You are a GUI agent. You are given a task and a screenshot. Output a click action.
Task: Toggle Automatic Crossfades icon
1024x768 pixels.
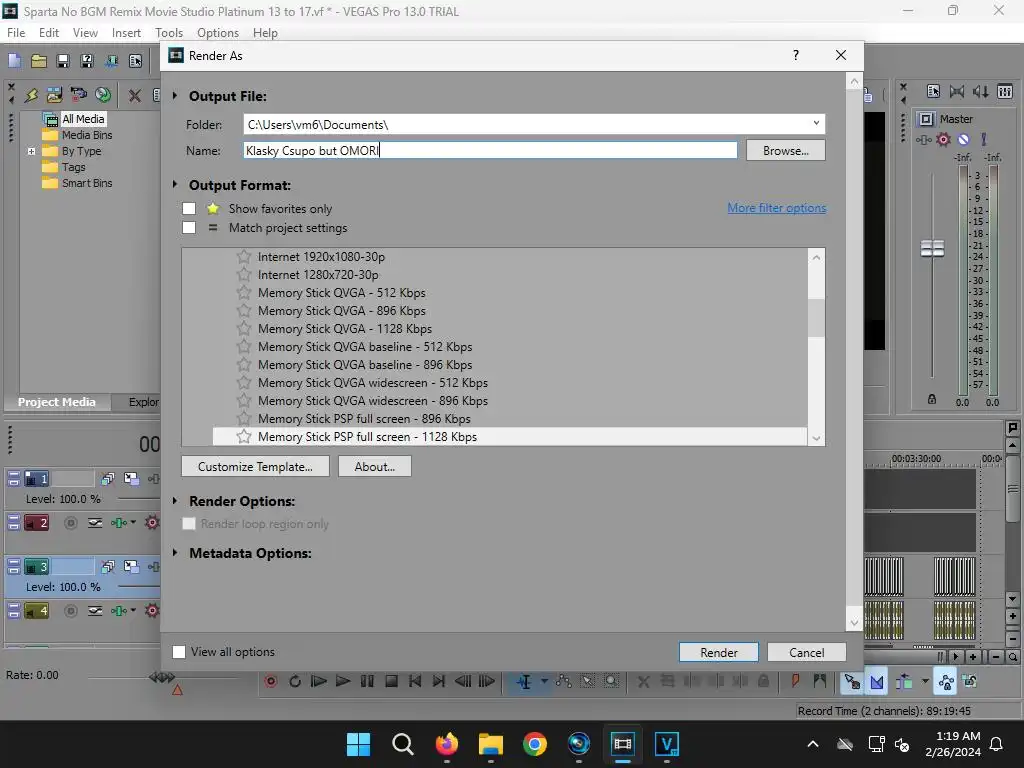[x=877, y=682]
